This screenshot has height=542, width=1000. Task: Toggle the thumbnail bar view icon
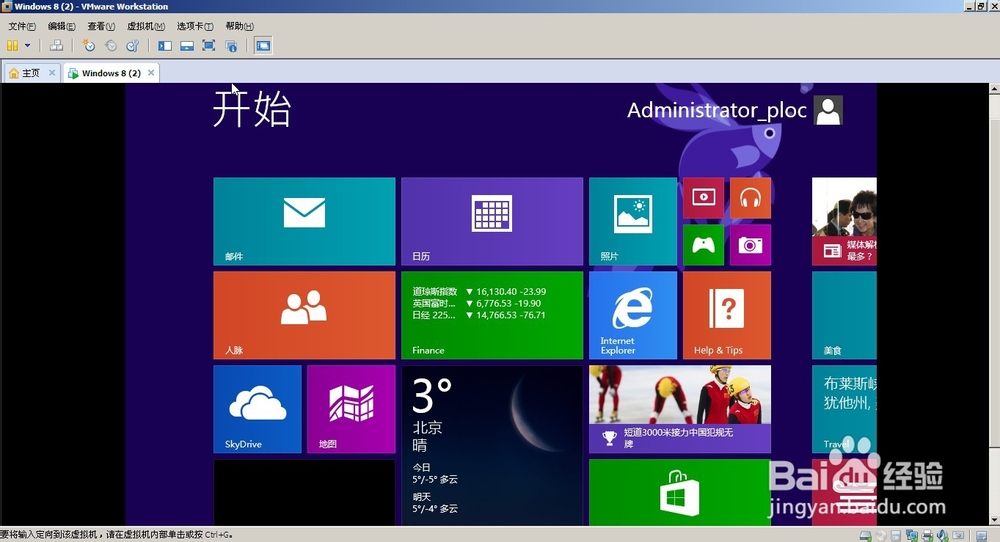pyautogui.click(x=187, y=46)
